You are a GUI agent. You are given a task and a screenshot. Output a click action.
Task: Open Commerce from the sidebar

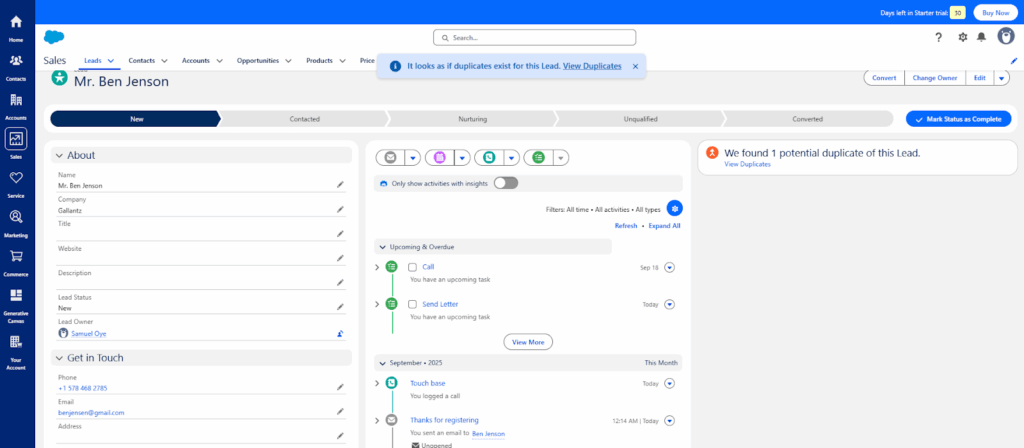point(16,259)
